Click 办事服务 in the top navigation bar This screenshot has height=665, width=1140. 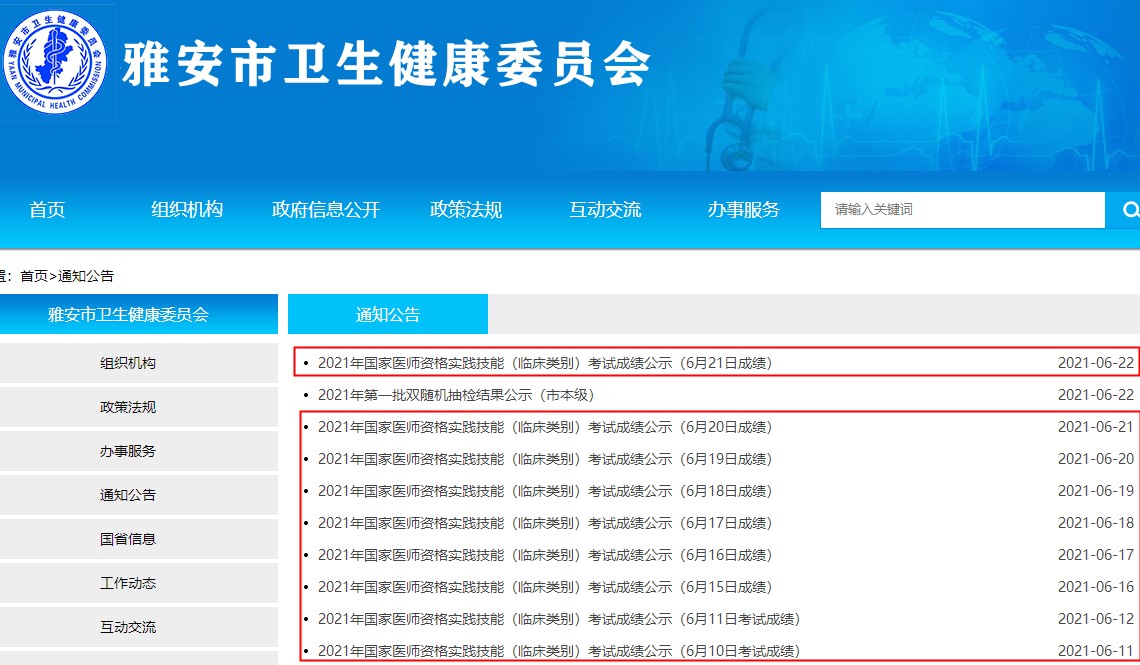(743, 210)
